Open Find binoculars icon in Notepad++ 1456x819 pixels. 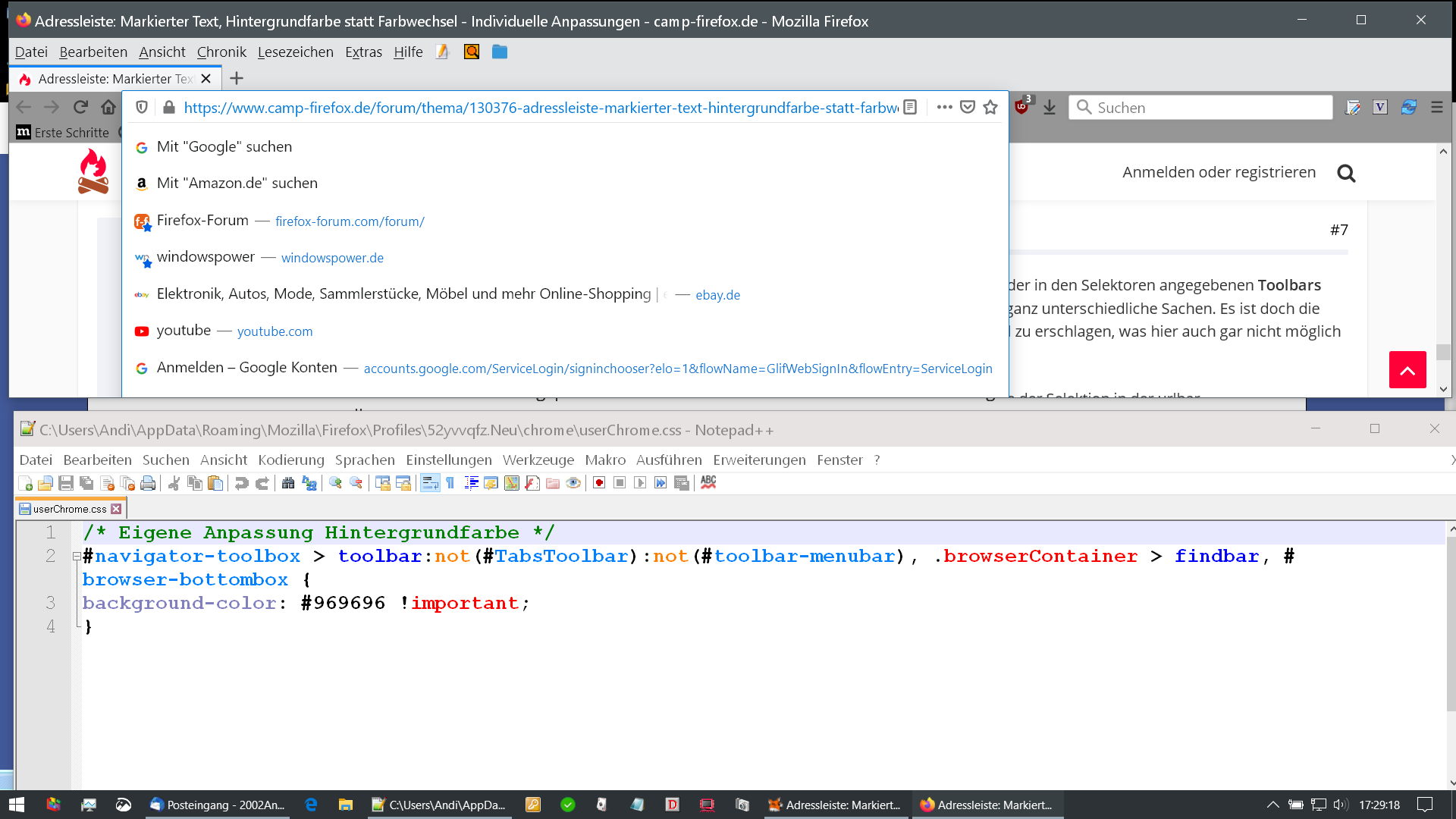pyautogui.click(x=288, y=483)
